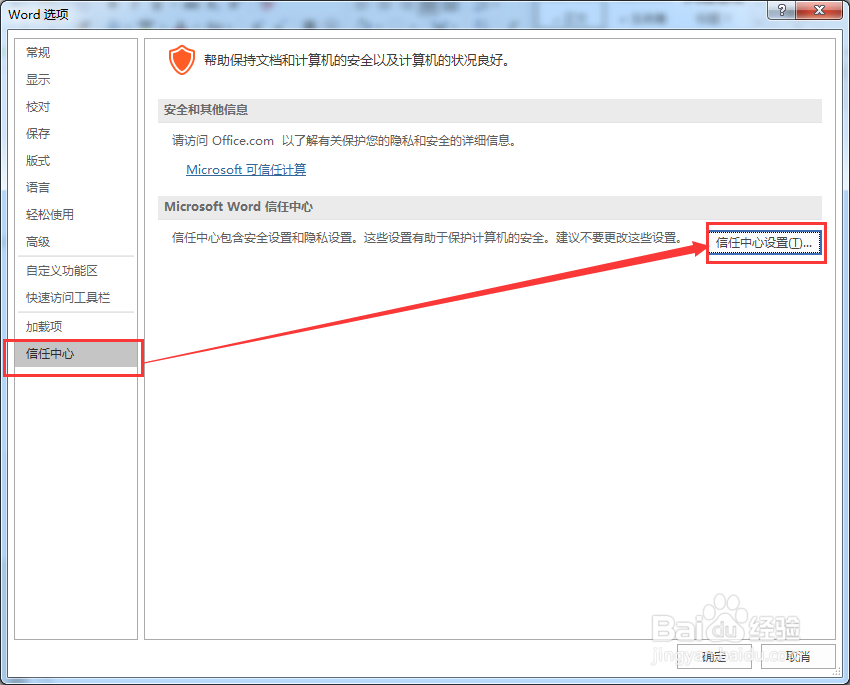The image size is (850, 685).
Task: Click the 帮助保持文档和计算机的安全 heading text
Action: 357,60
